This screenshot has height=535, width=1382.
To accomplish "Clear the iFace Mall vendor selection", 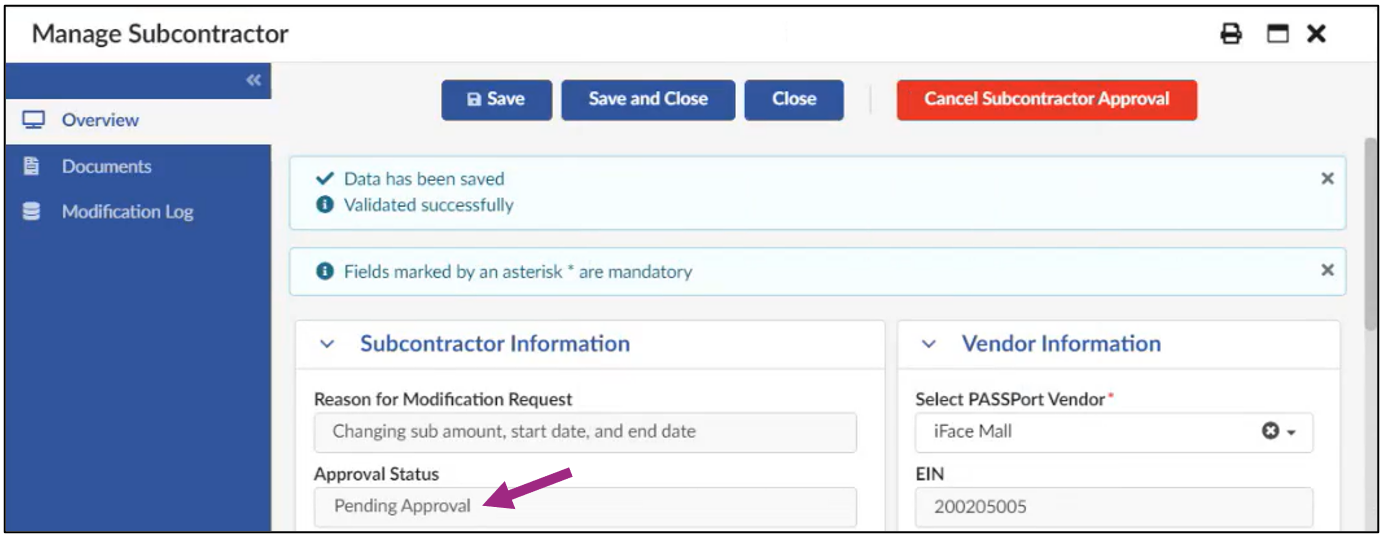I will [1270, 432].
